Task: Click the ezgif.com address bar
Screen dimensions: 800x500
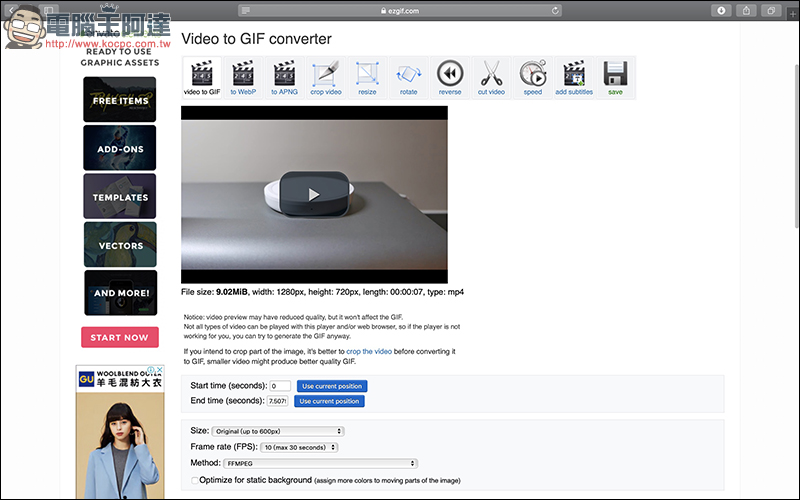Action: click(400, 11)
